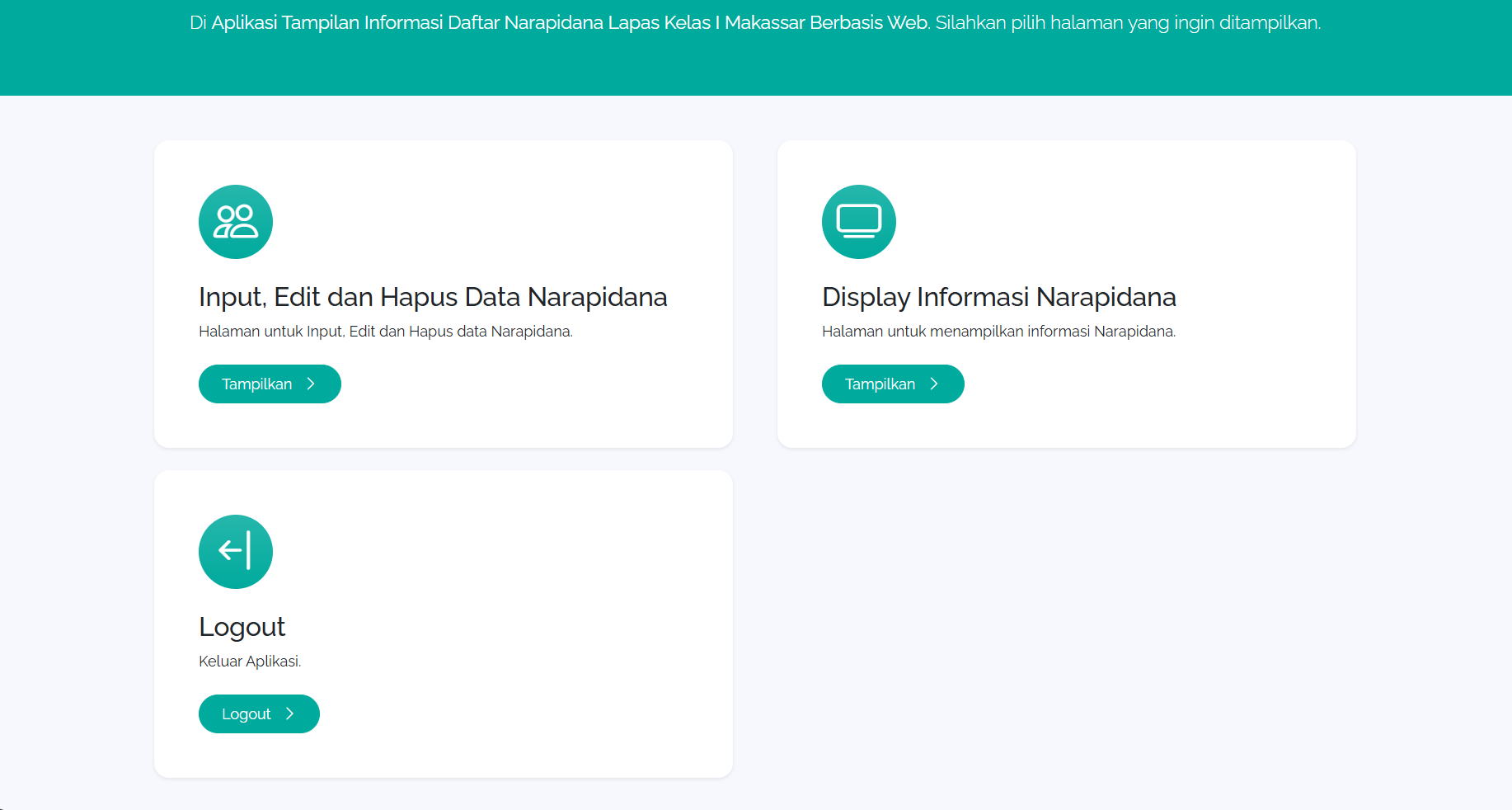The width and height of the screenshot is (1512, 810).
Task: Click the 'Logout' card heading
Action: coord(242,627)
